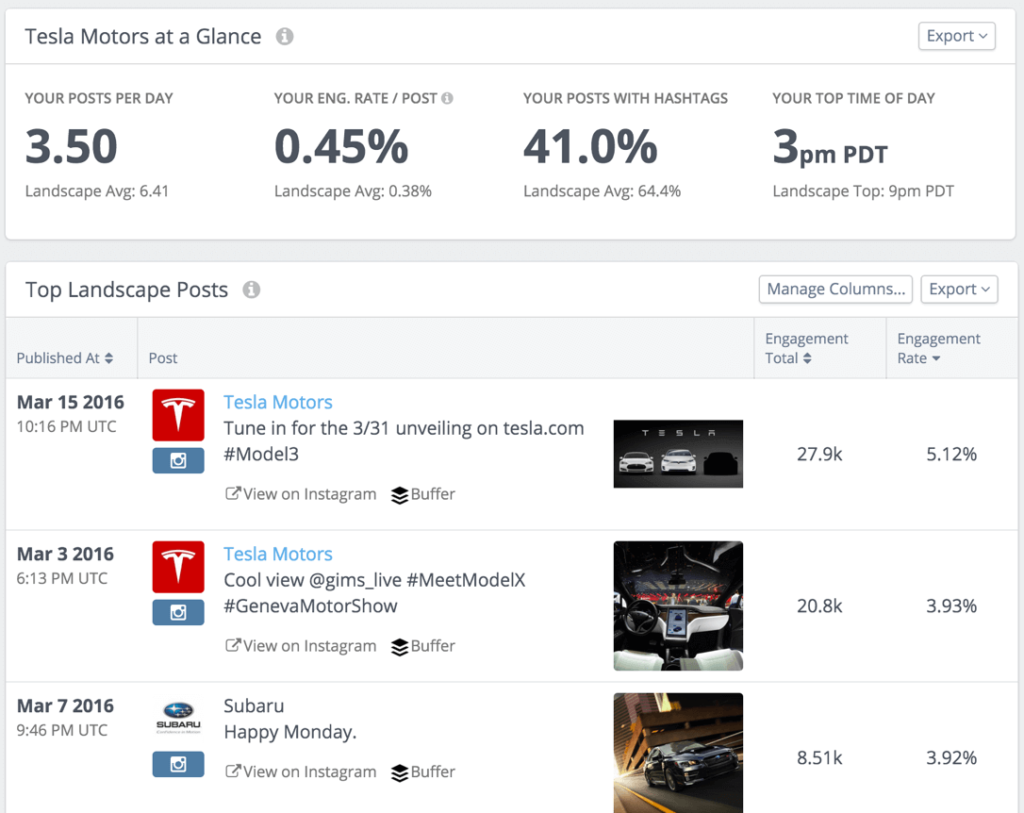This screenshot has width=1024, height=813.
Task: Open the info tooltip next to Tesla Motors at a Glance
Action: tap(287, 35)
